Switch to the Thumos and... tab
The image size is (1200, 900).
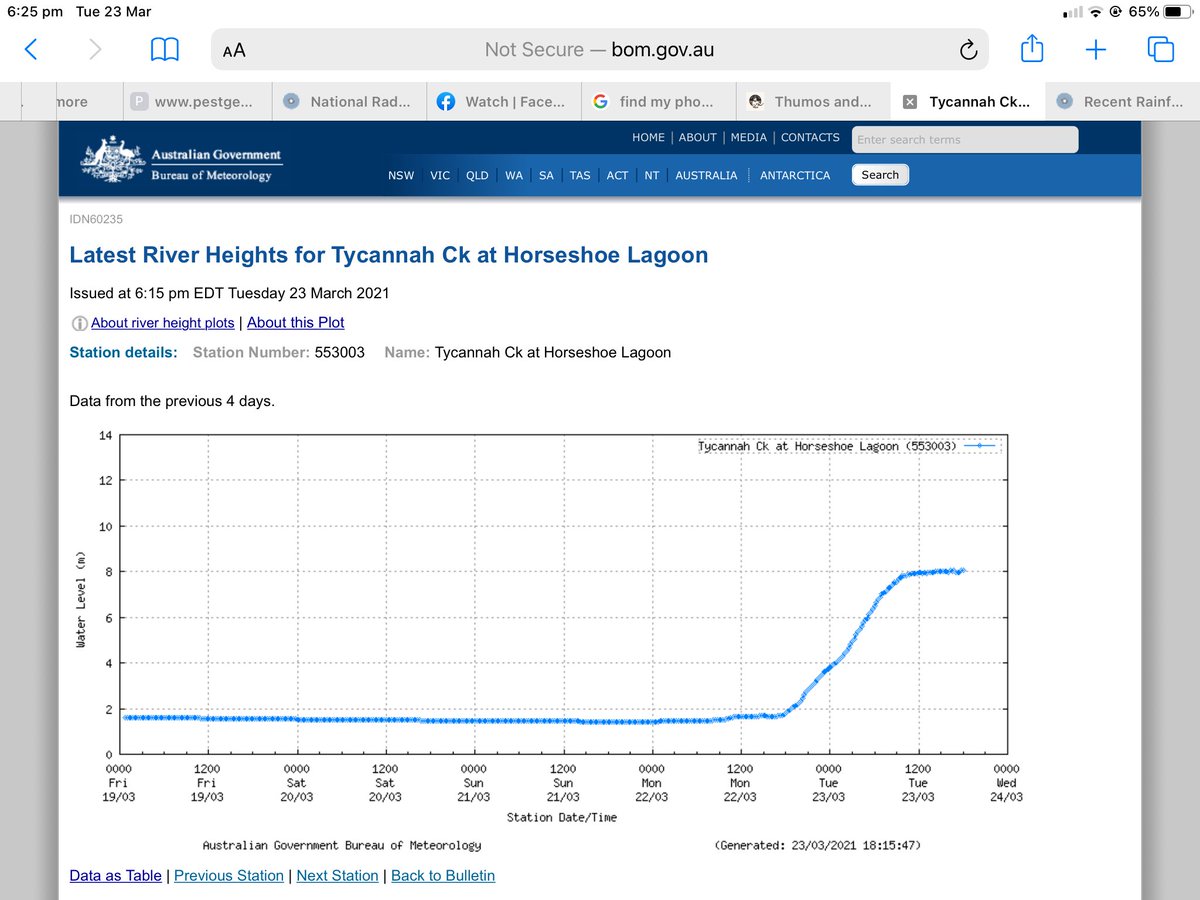point(814,101)
